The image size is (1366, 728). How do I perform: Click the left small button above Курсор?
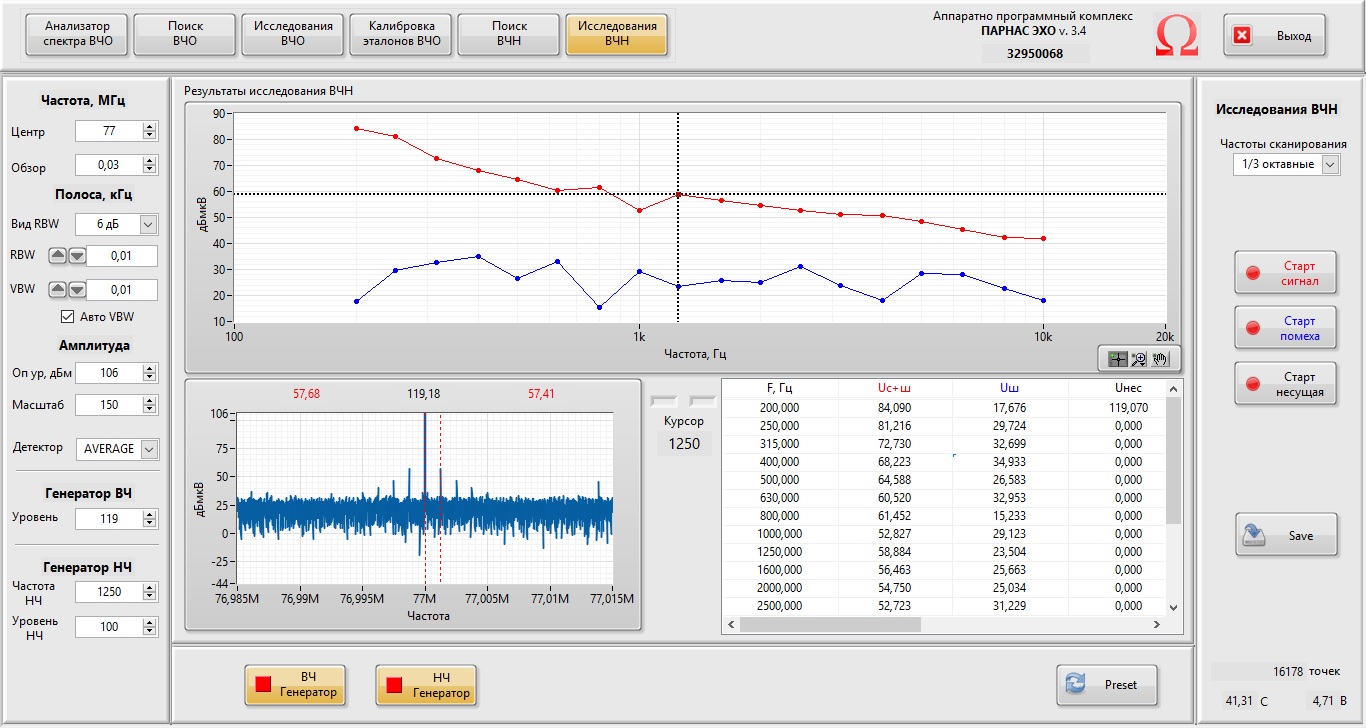[x=664, y=401]
